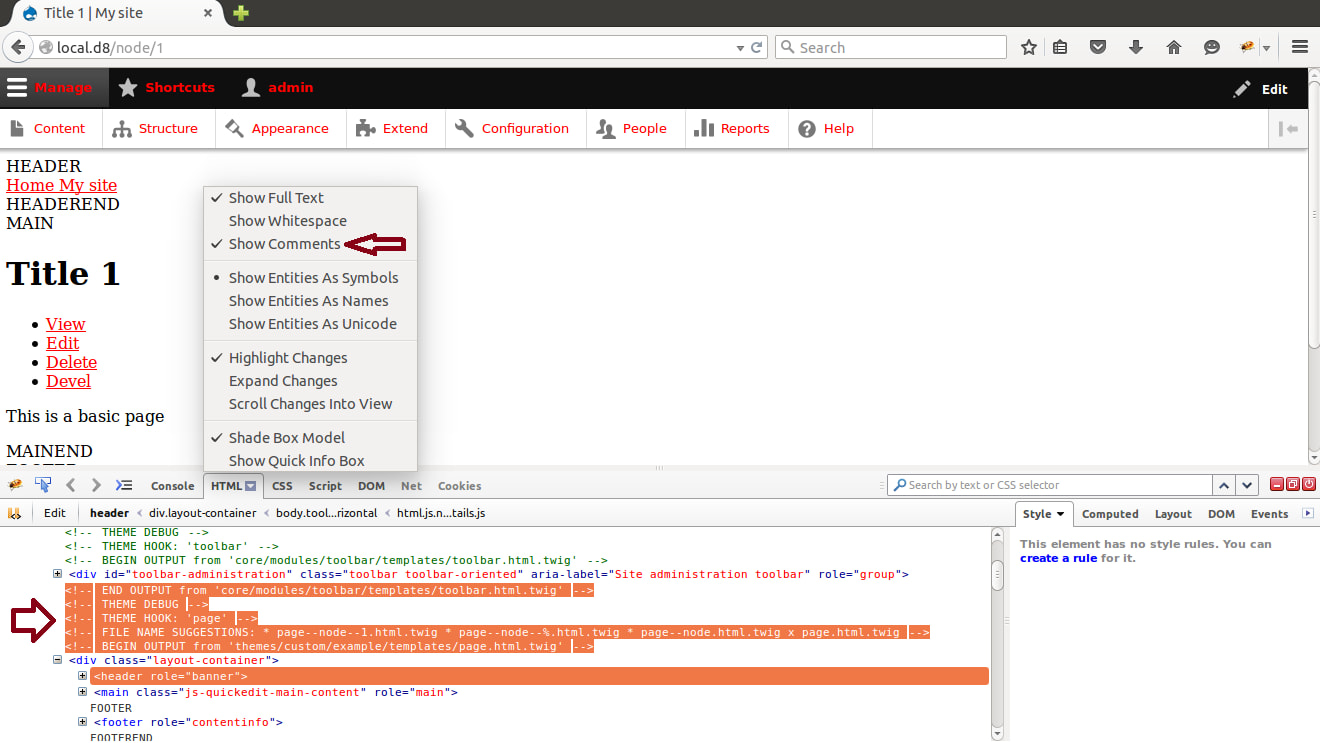1320x743 pixels.
Task: Open the Computed side panel tab
Action: (1110, 514)
